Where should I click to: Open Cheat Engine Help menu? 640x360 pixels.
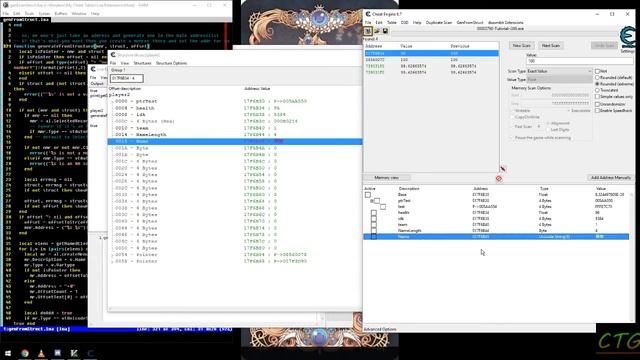417,22
